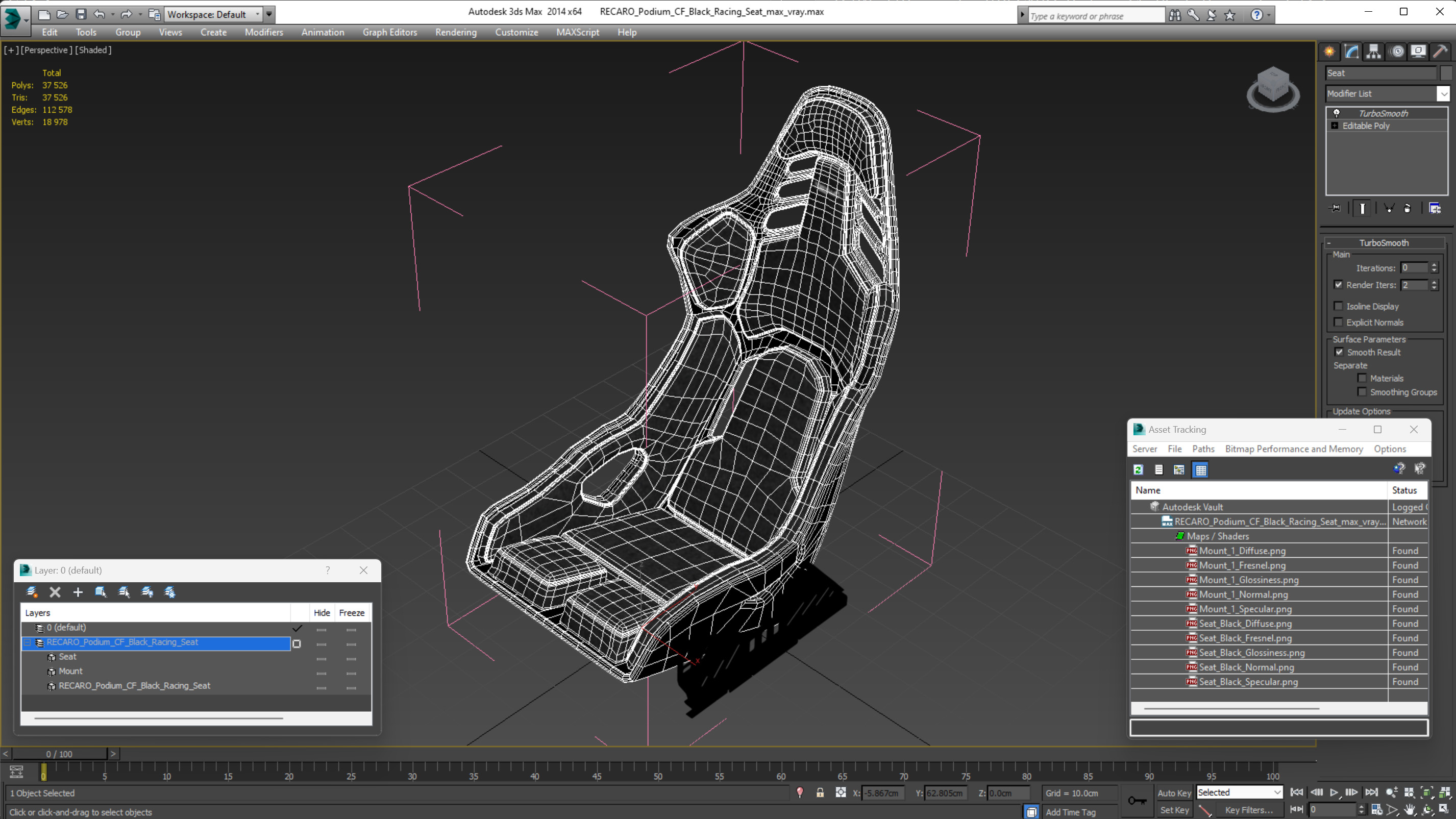
Task: Click Refresh icon in Asset Tracking toolbar
Action: click(1139, 469)
